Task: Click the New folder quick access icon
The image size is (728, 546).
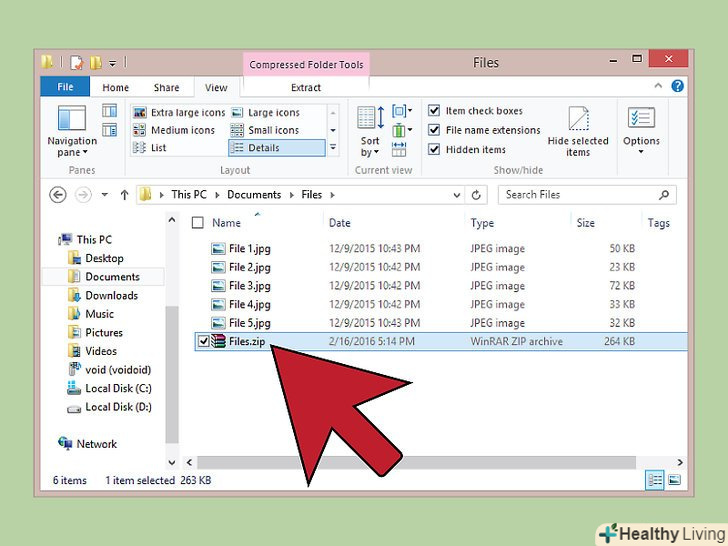Action: 96,62
